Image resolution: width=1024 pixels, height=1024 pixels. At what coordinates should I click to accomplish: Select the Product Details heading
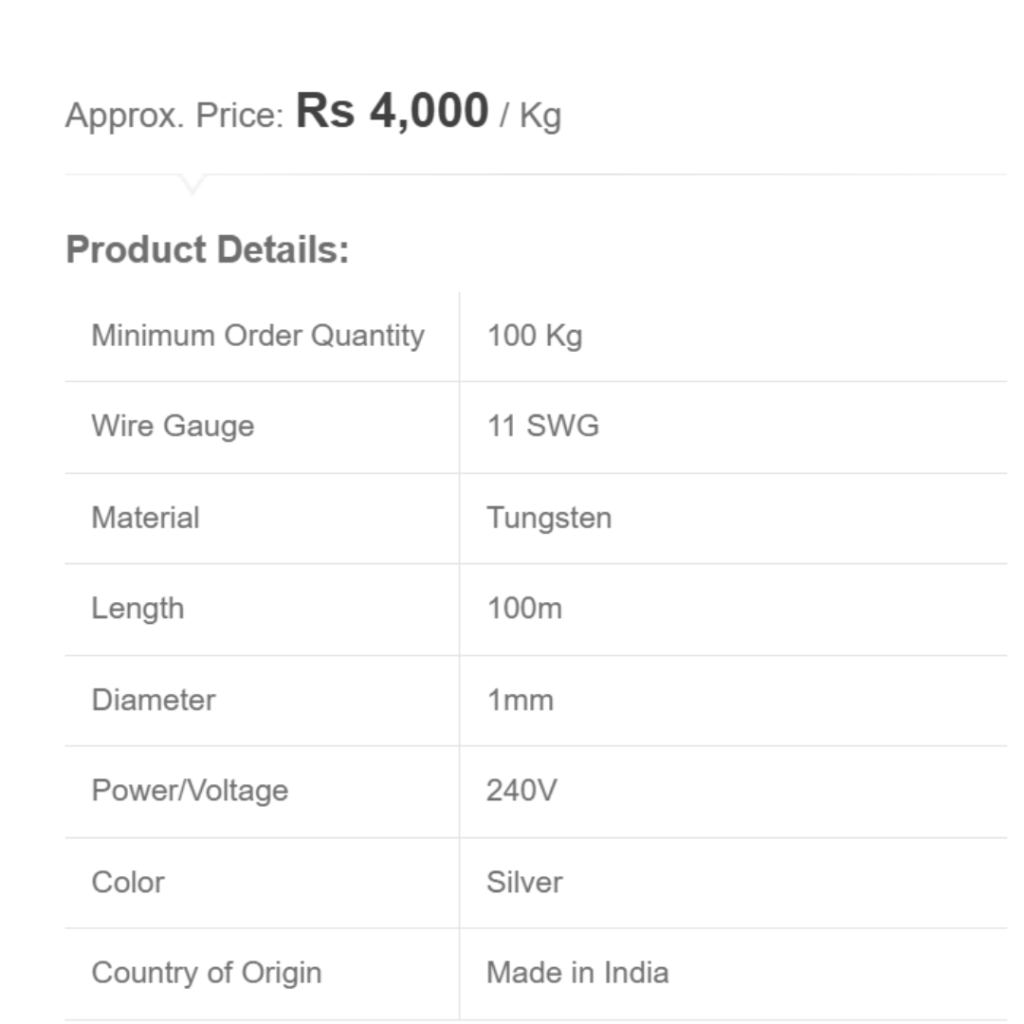click(207, 249)
